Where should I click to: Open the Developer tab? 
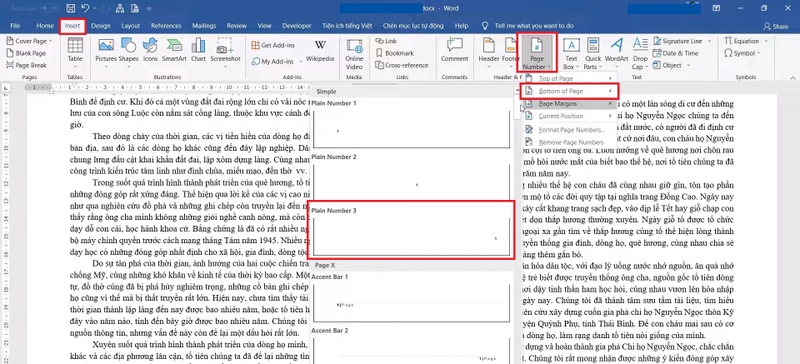(297, 26)
